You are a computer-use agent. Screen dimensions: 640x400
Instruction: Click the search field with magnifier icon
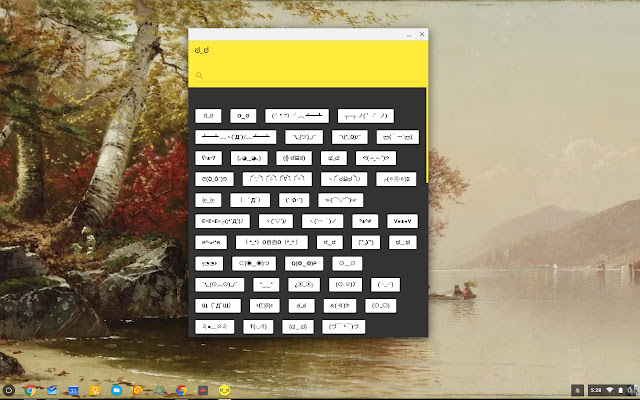click(x=307, y=75)
